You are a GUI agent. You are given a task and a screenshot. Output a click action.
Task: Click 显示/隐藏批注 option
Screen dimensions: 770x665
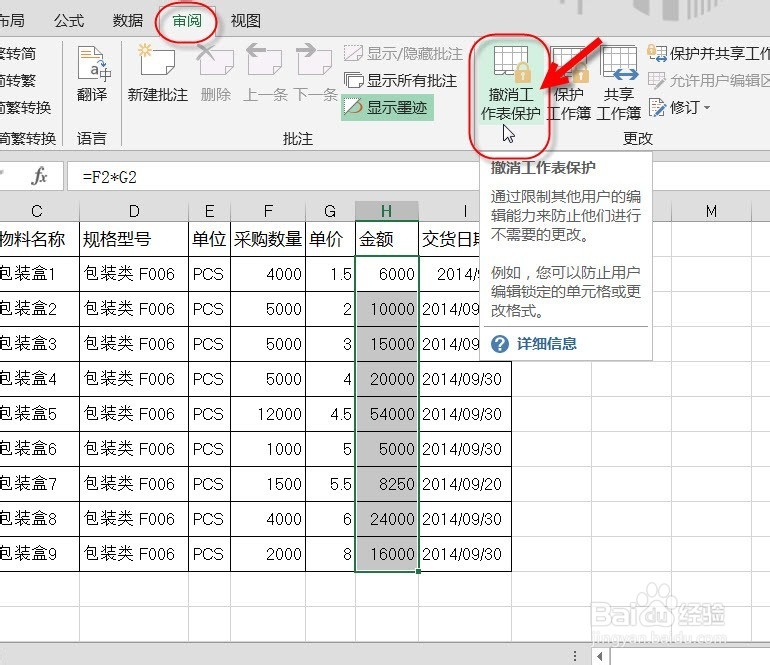pyautogui.click(x=403, y=53)
